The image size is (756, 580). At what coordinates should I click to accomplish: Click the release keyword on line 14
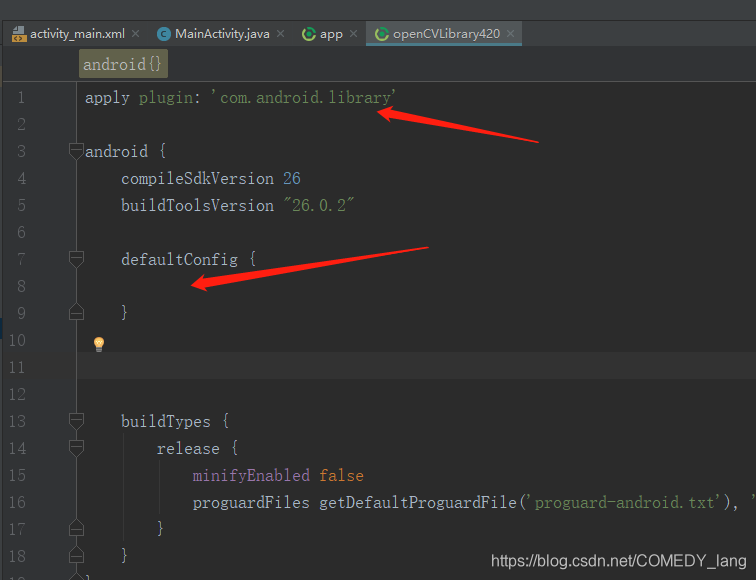188,449
